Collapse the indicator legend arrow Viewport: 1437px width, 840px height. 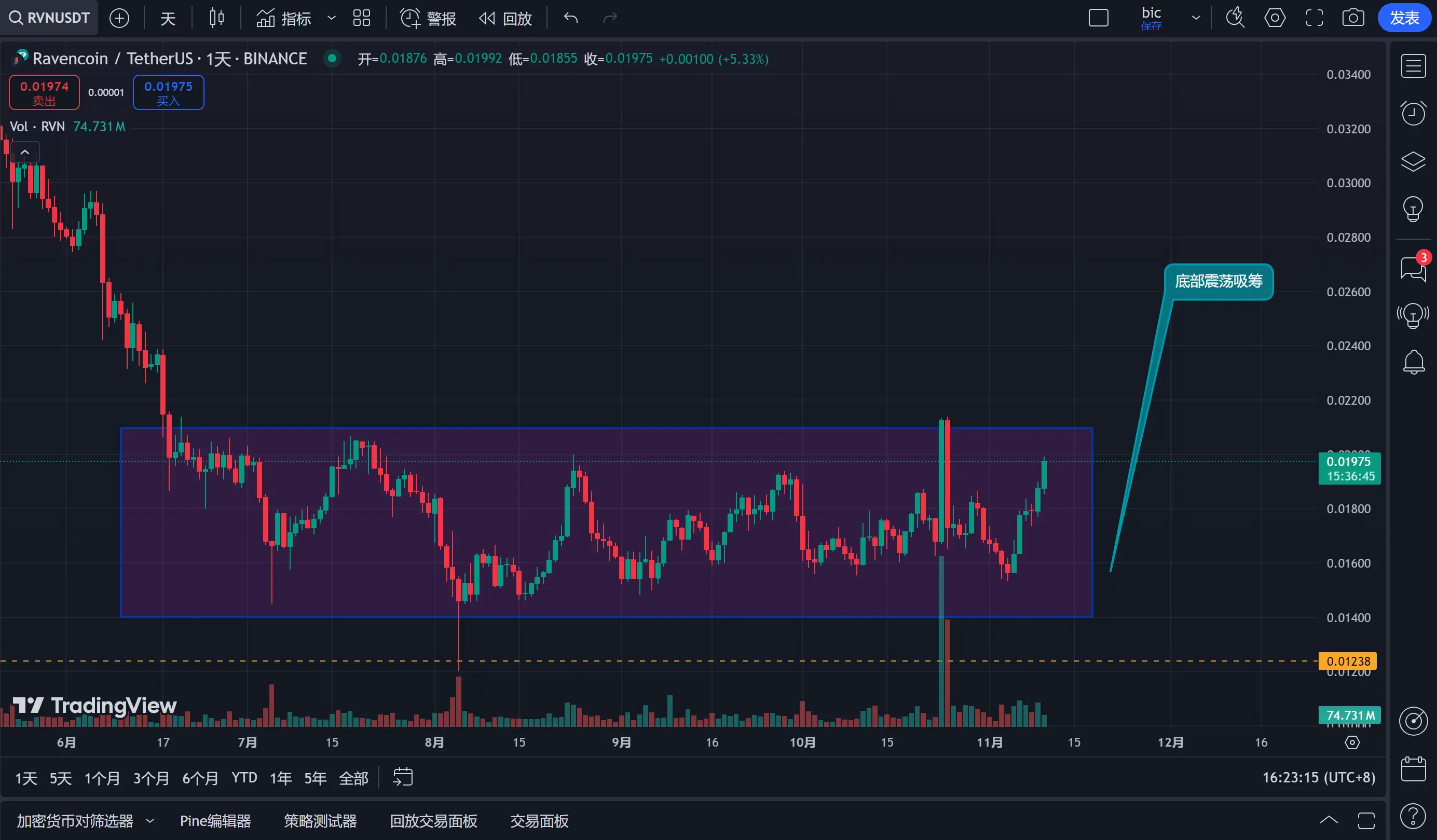[x=24, y=152]
